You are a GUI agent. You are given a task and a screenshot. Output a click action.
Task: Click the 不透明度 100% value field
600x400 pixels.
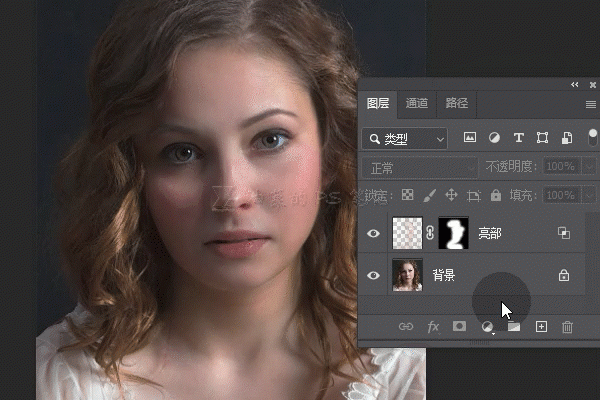(x=561, y=167)
